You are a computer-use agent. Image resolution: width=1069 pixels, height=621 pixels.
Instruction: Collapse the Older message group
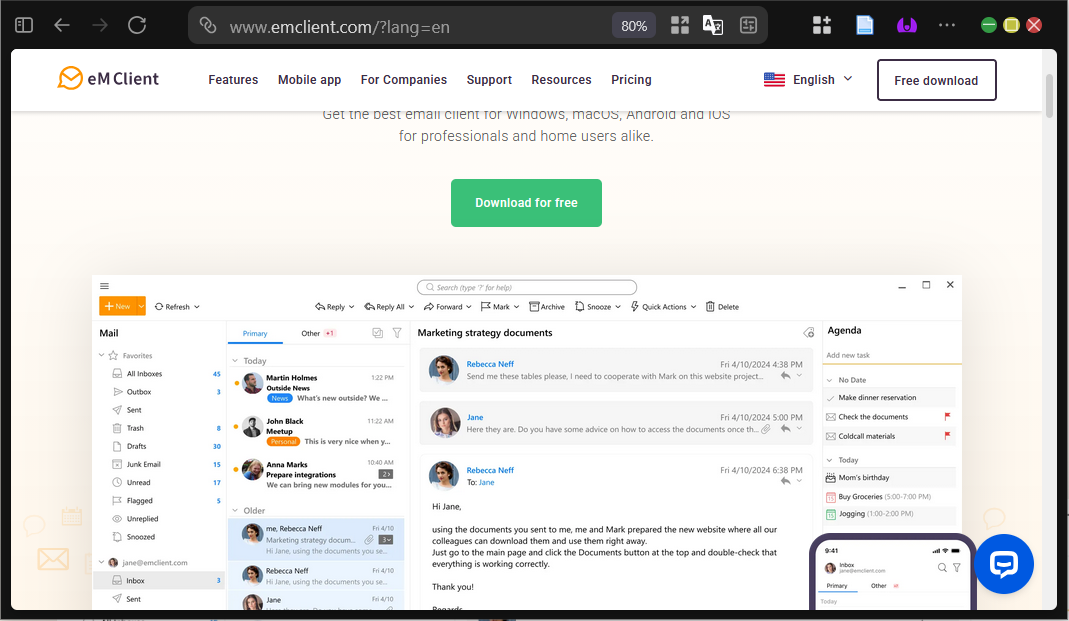(x=235, y=510)
